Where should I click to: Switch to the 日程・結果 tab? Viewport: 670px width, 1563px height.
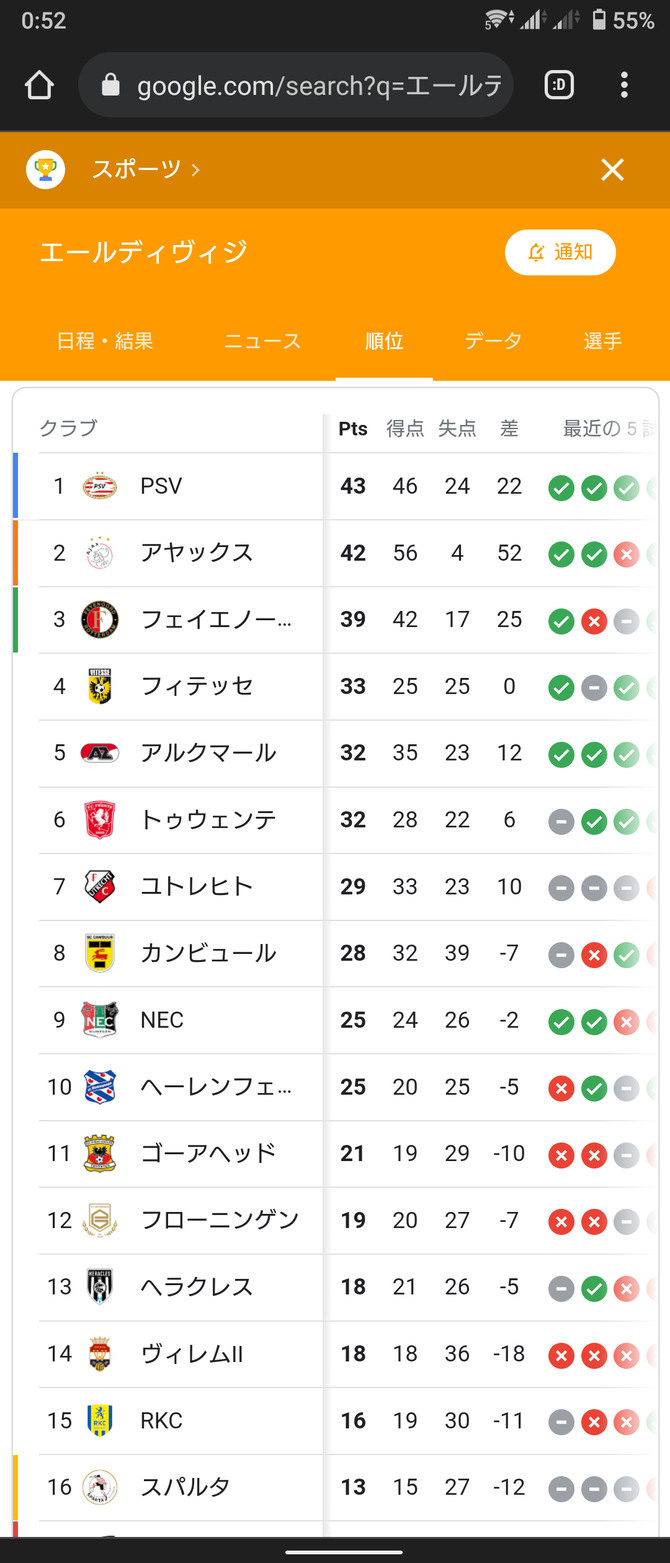tap(105, 341)
